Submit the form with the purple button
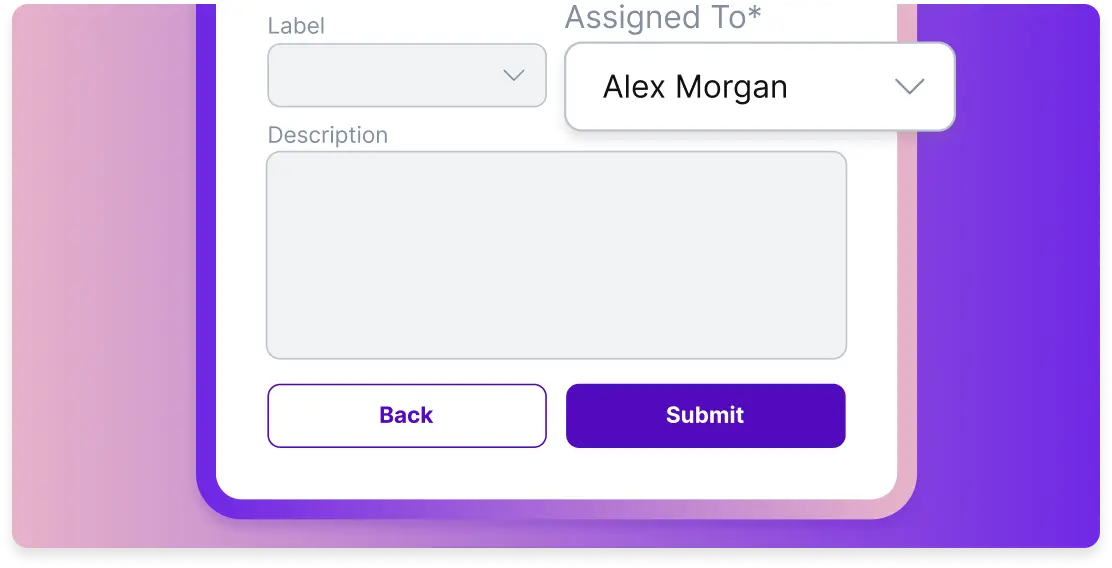1112x568 pixels. click(705, 415)
